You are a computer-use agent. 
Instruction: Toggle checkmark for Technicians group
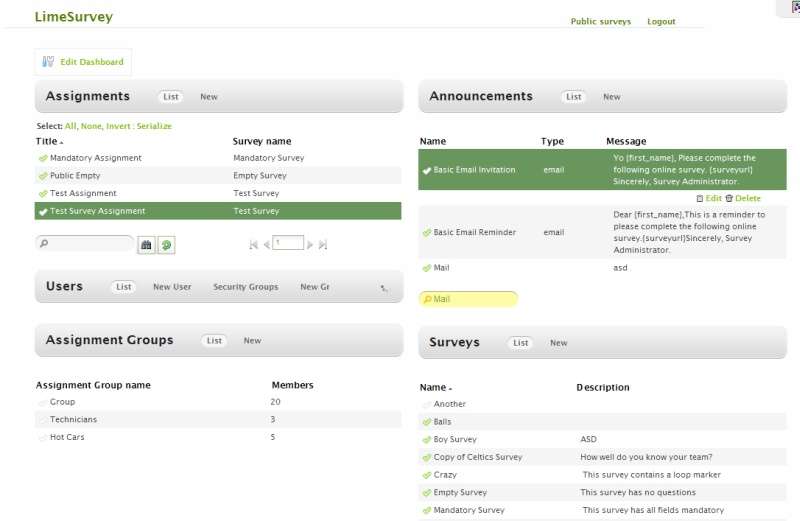pyautogui.click(x=43, y=420)
